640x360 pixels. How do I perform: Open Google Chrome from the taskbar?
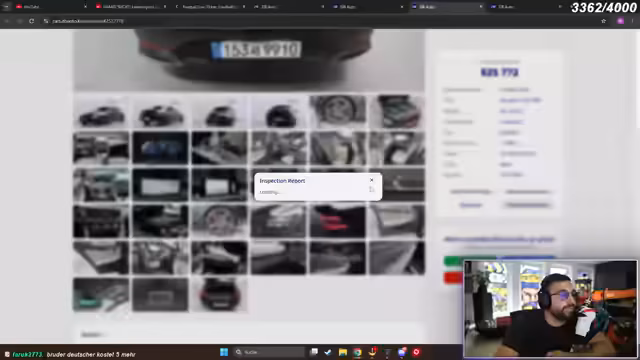(357, 352)
